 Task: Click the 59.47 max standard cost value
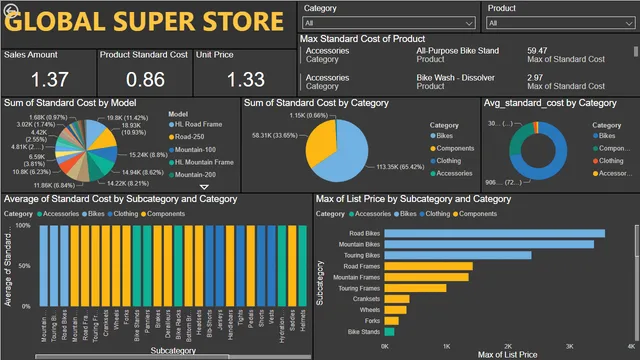(537, 51)
